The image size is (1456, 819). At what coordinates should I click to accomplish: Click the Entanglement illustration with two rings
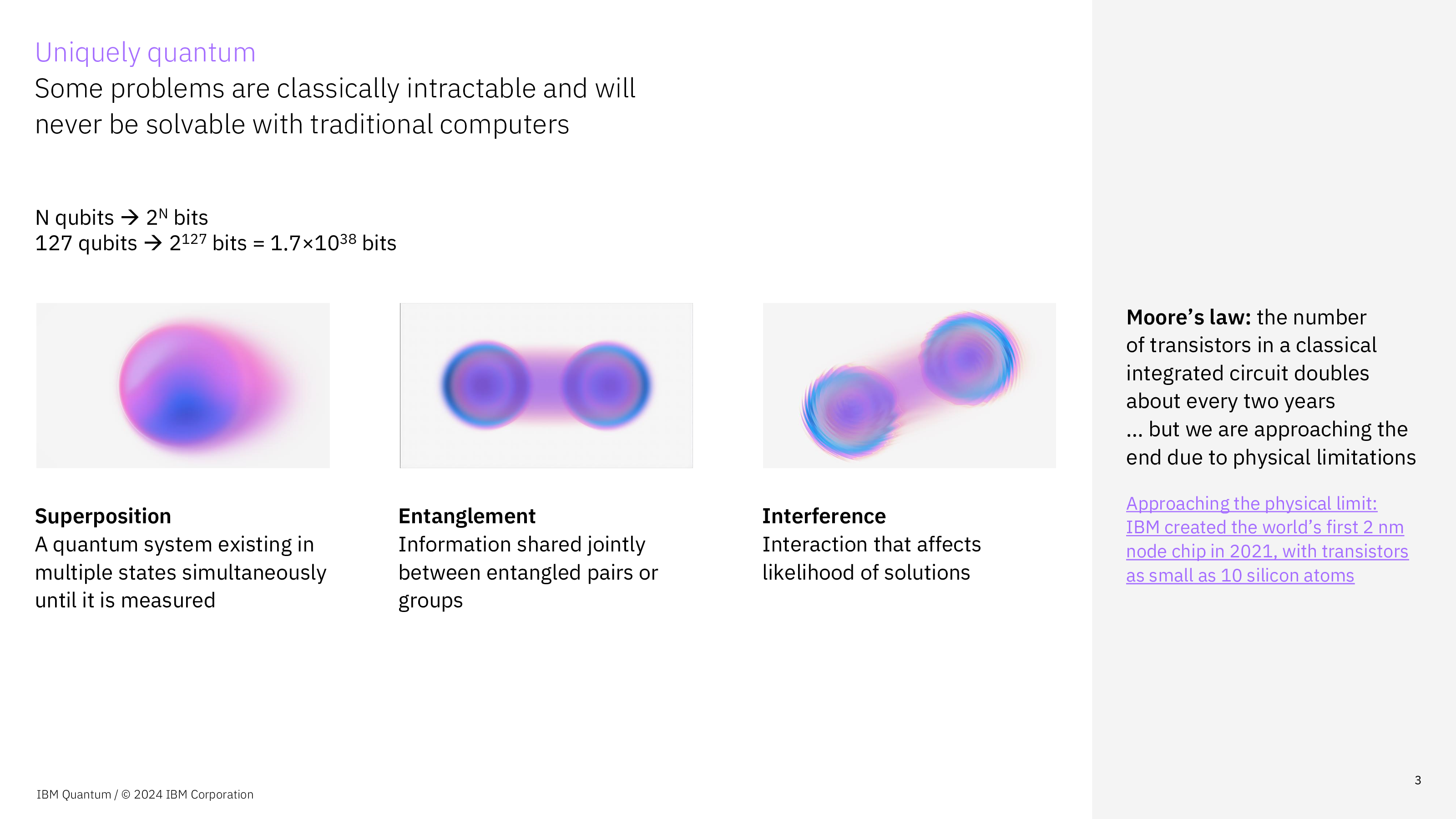click(x=546, y=385)
